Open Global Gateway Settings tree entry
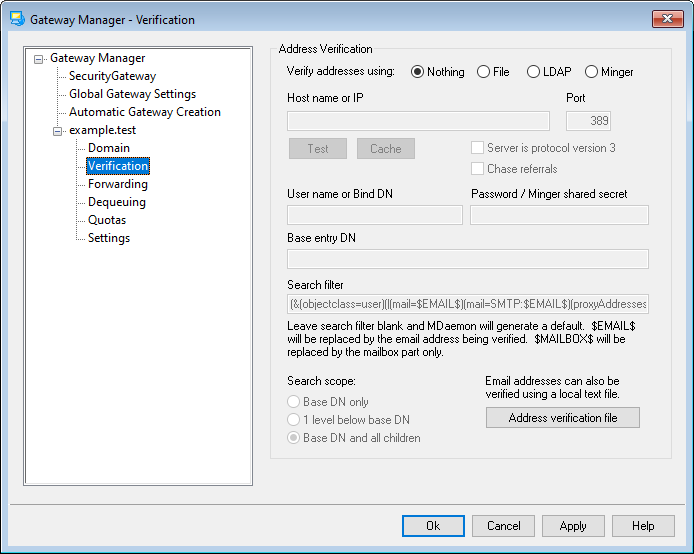Viewport: 694px width, 554px height. [132, 94]
